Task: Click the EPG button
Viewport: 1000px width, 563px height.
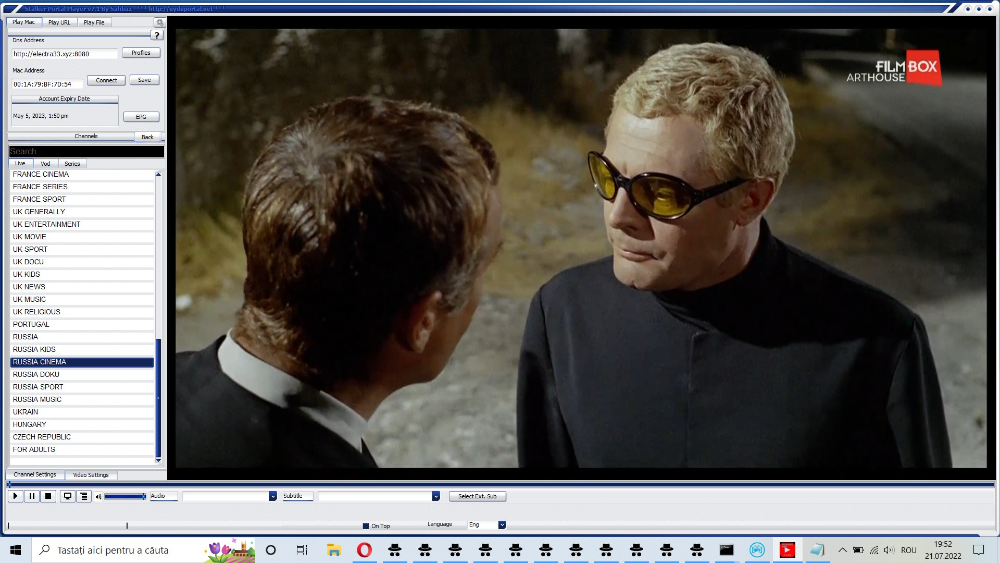Action: coord(141,117)
